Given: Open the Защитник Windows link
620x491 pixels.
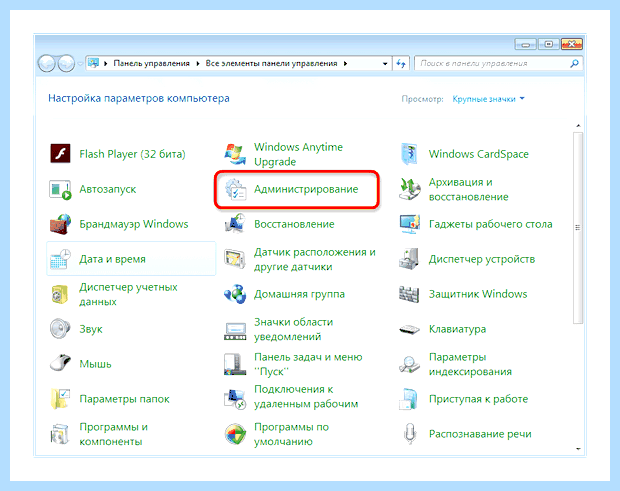Looking at the screenshot, I should pyautogui.click(x=478, y=294).
